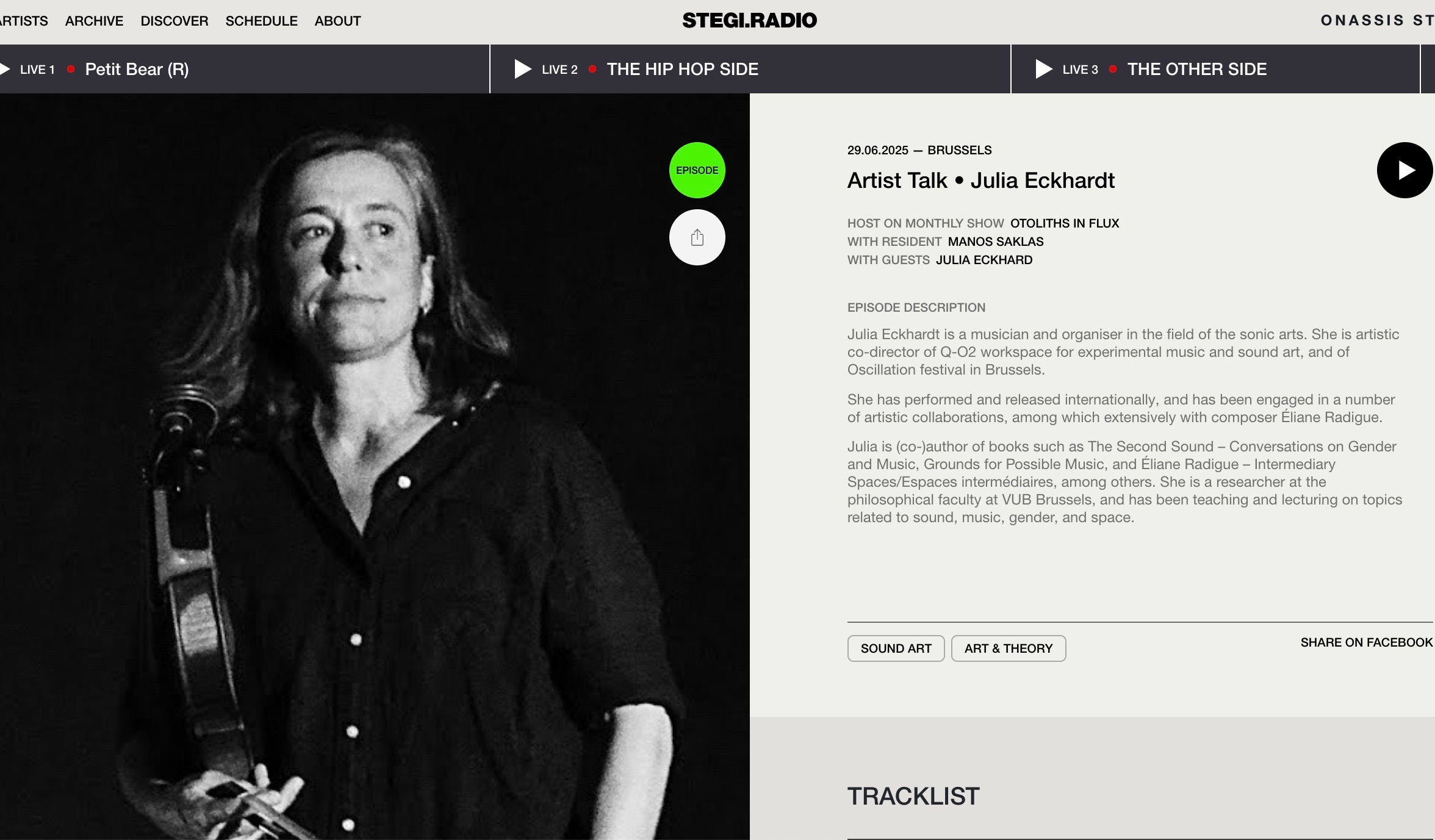Select the ART & THEORY tag

pyautogui.click(x=1009, y=648)
